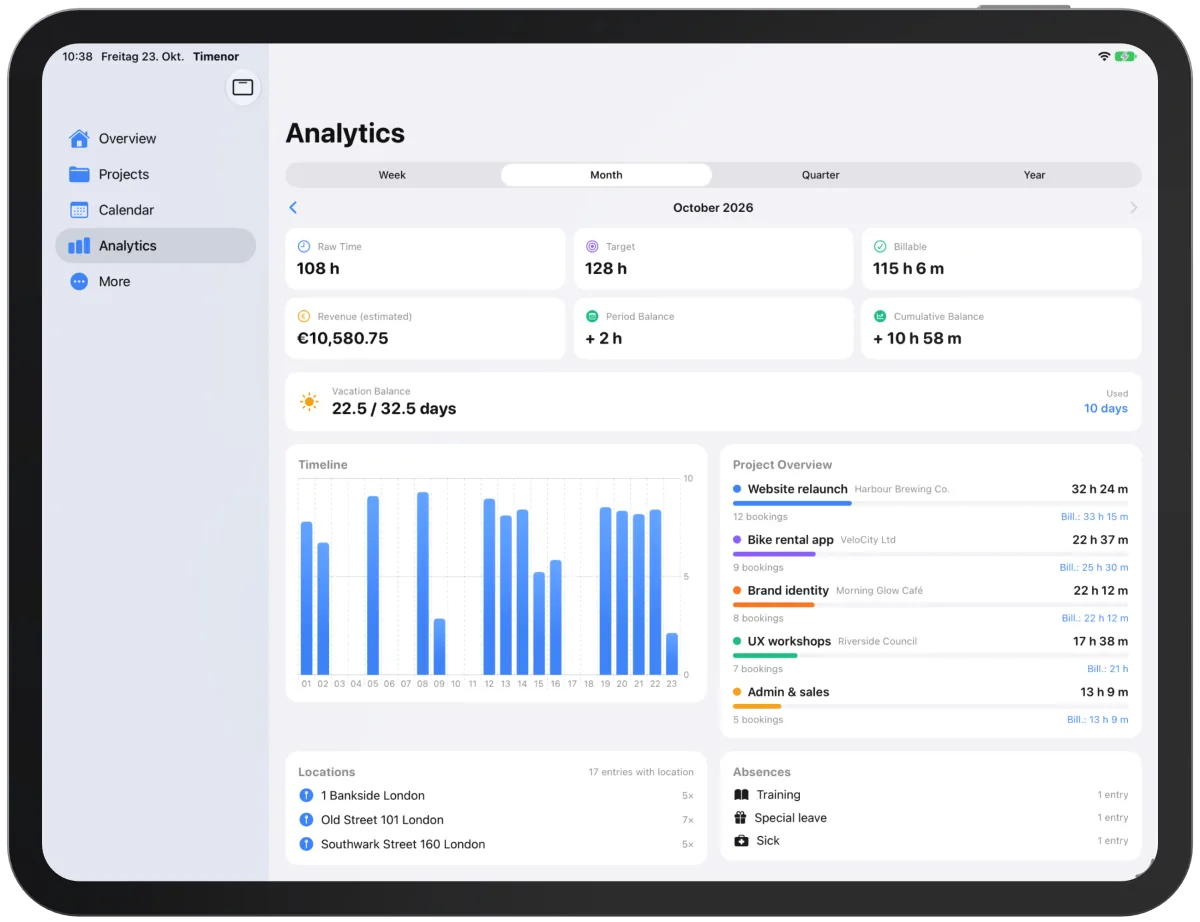Click the Admin & sales yellow progress bar
This screenshot has width=1200, height=922.
tap(757, 706)
